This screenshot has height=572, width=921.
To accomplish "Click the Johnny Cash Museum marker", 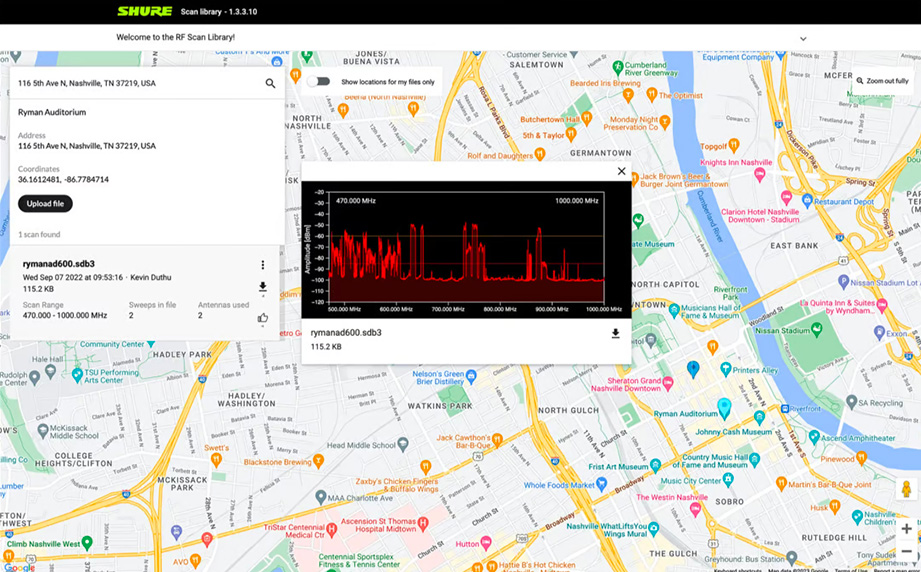I will point(760,418).
